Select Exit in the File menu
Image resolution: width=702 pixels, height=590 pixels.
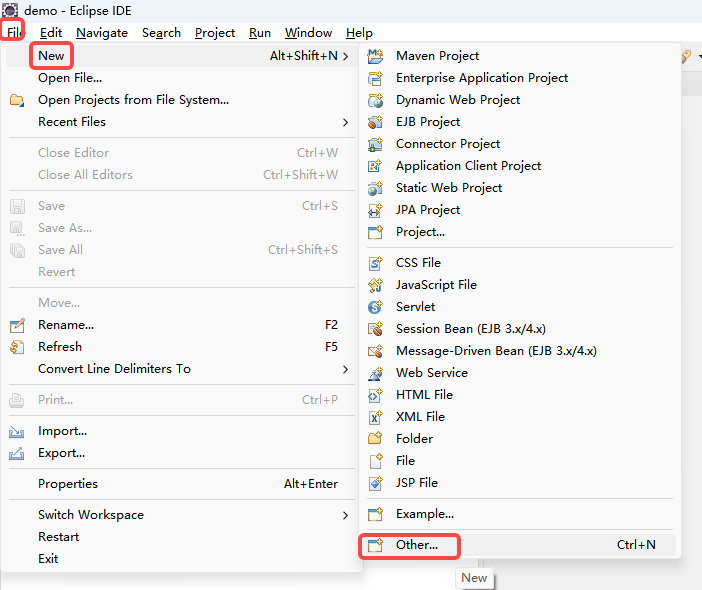coord(48,559)
